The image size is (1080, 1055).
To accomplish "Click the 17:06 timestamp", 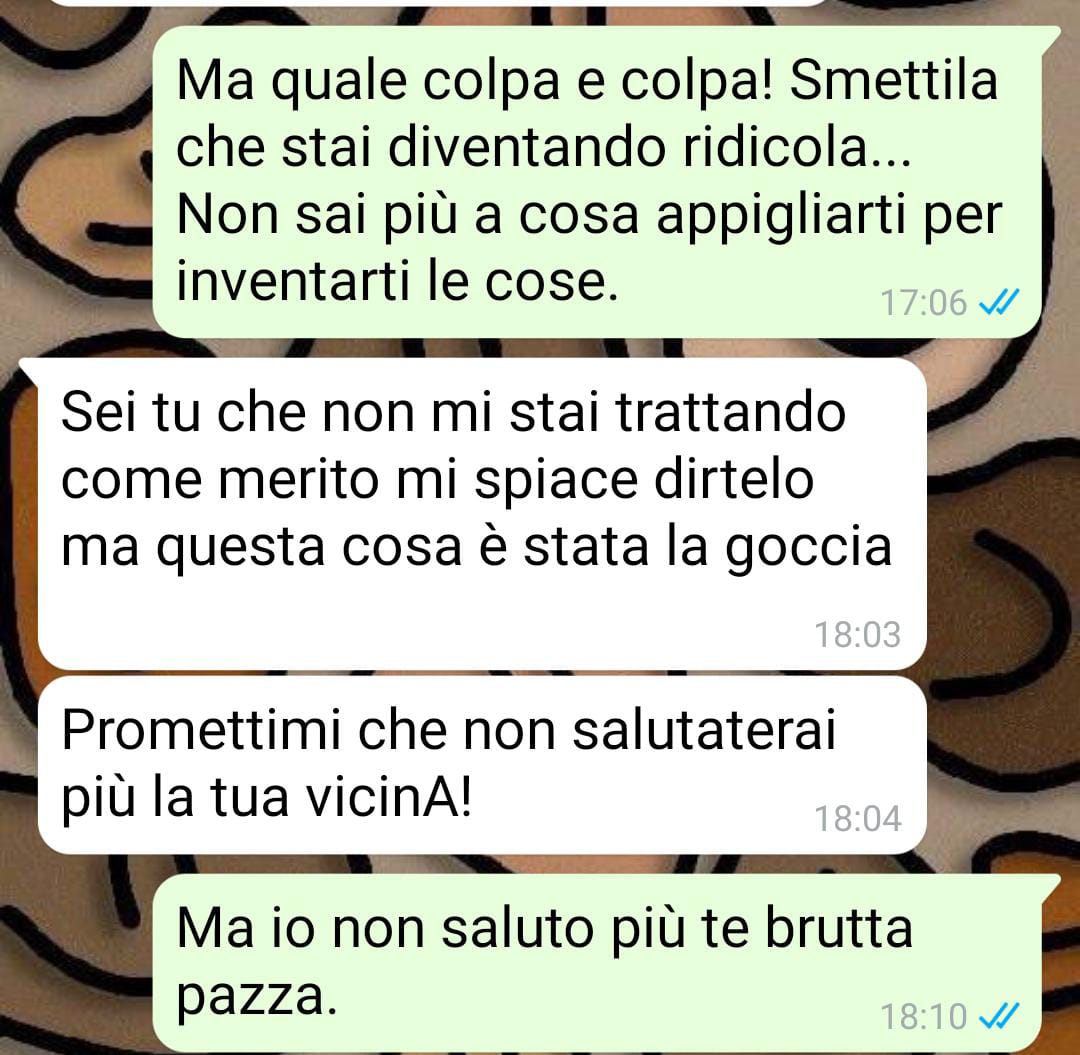I will pos(924,302).
